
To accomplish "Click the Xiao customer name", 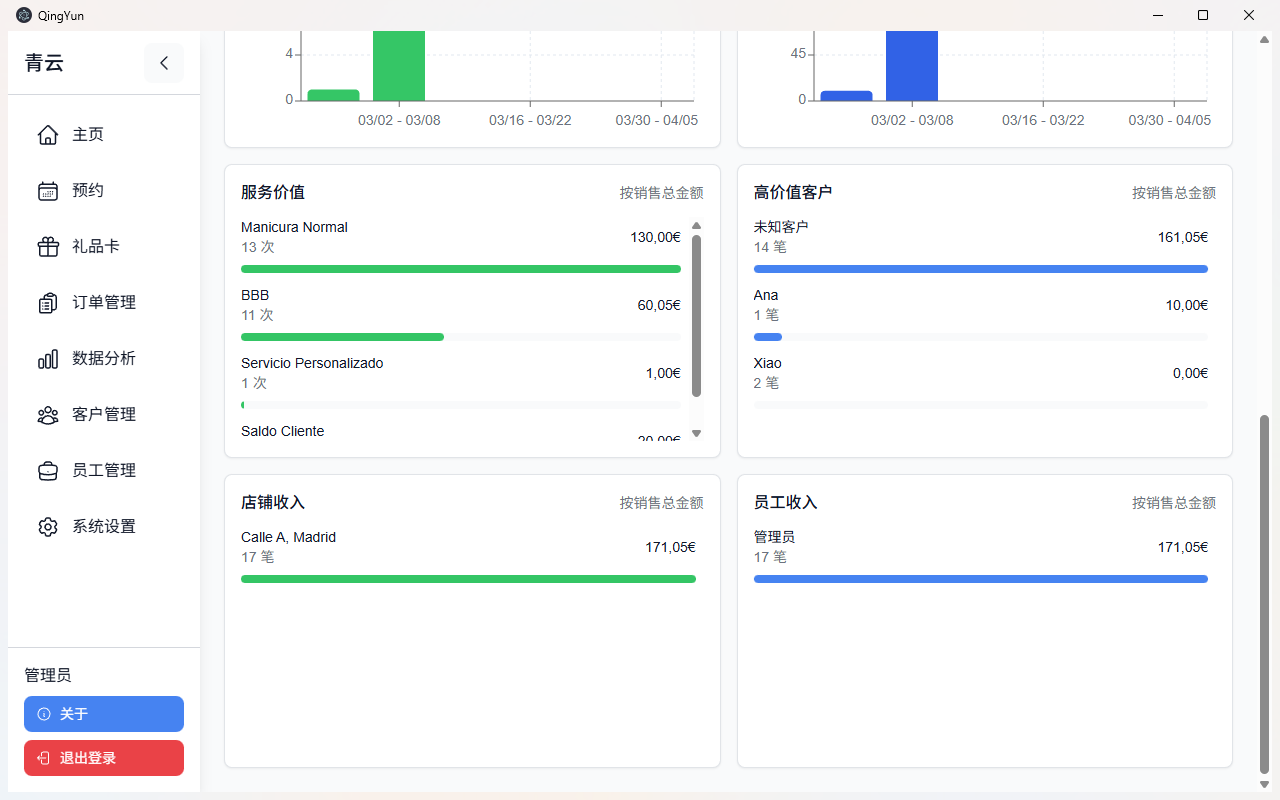I will pyautogui.click(x=768, y=363).
